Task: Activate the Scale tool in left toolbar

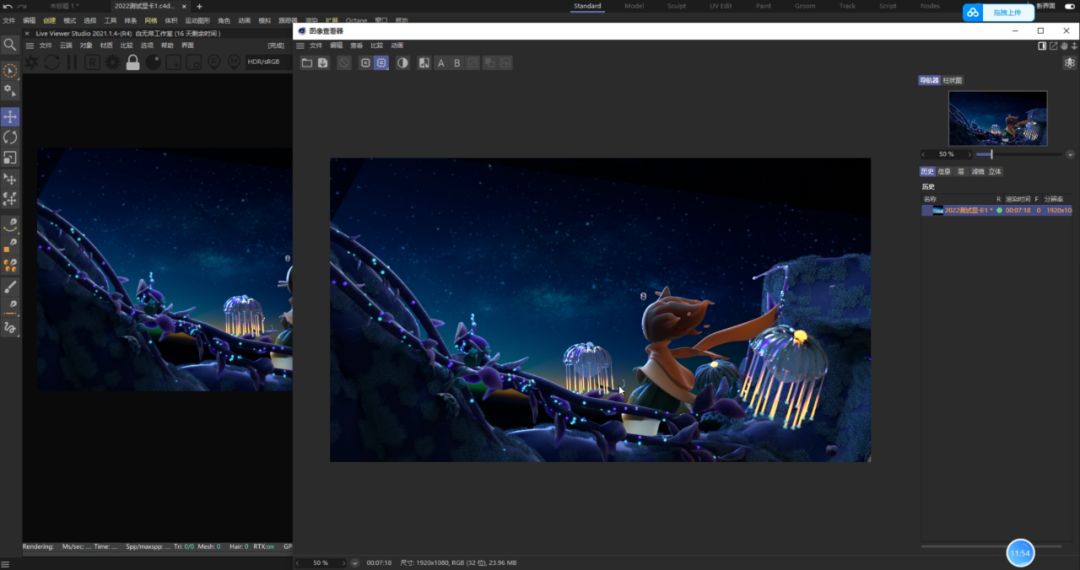Action: tap(10, 158)
